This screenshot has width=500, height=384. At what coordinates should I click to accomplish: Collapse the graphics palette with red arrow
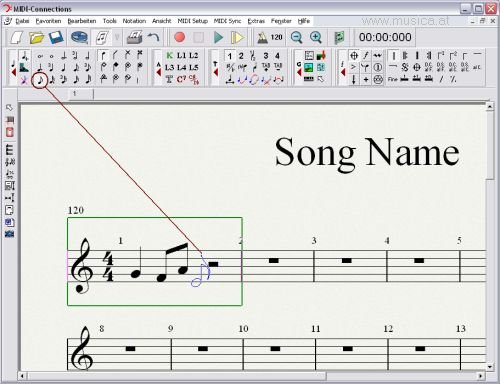[x=299, y=72]
